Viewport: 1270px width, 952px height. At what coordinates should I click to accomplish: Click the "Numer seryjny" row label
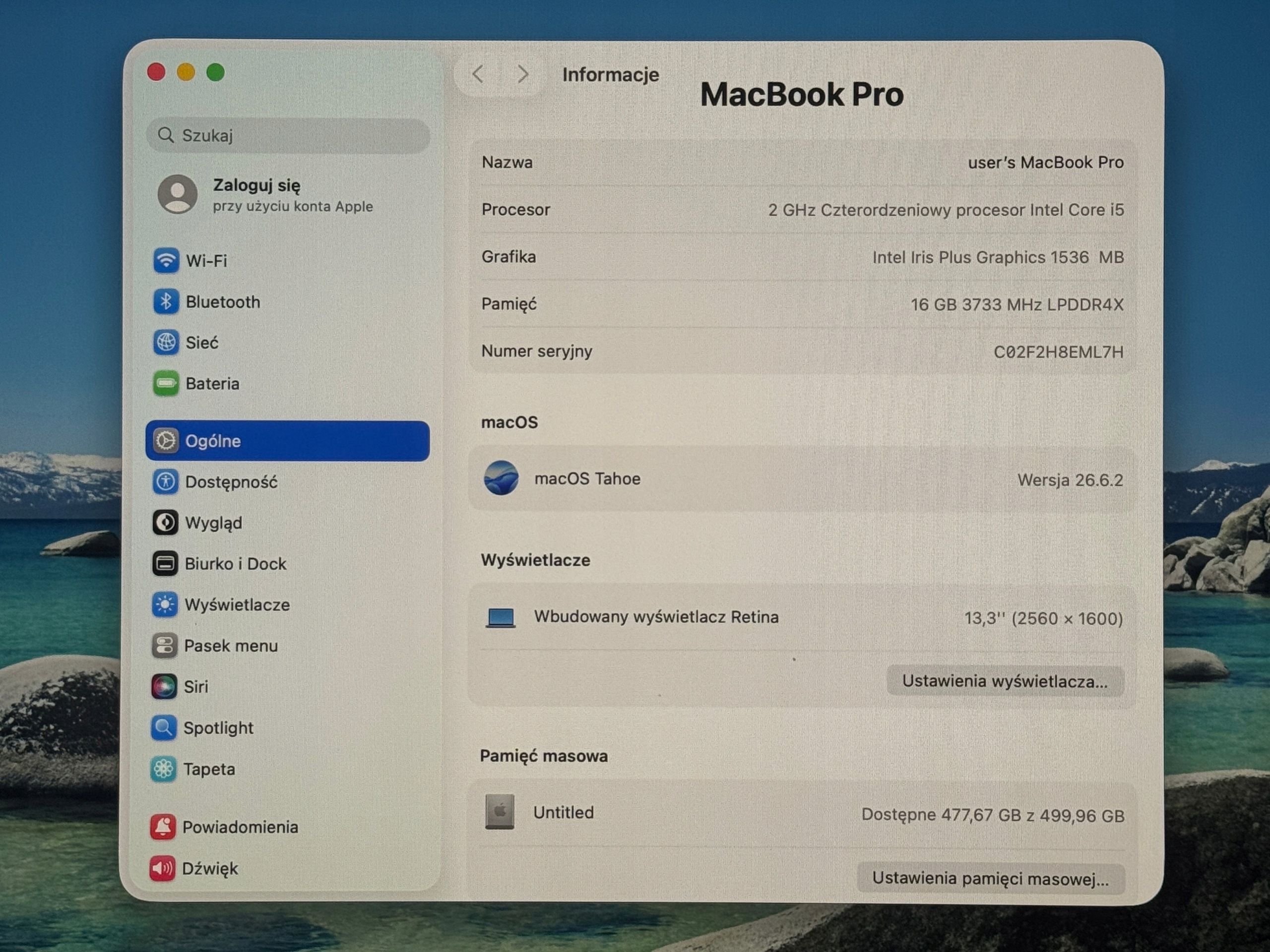click(x=537, y=351)
